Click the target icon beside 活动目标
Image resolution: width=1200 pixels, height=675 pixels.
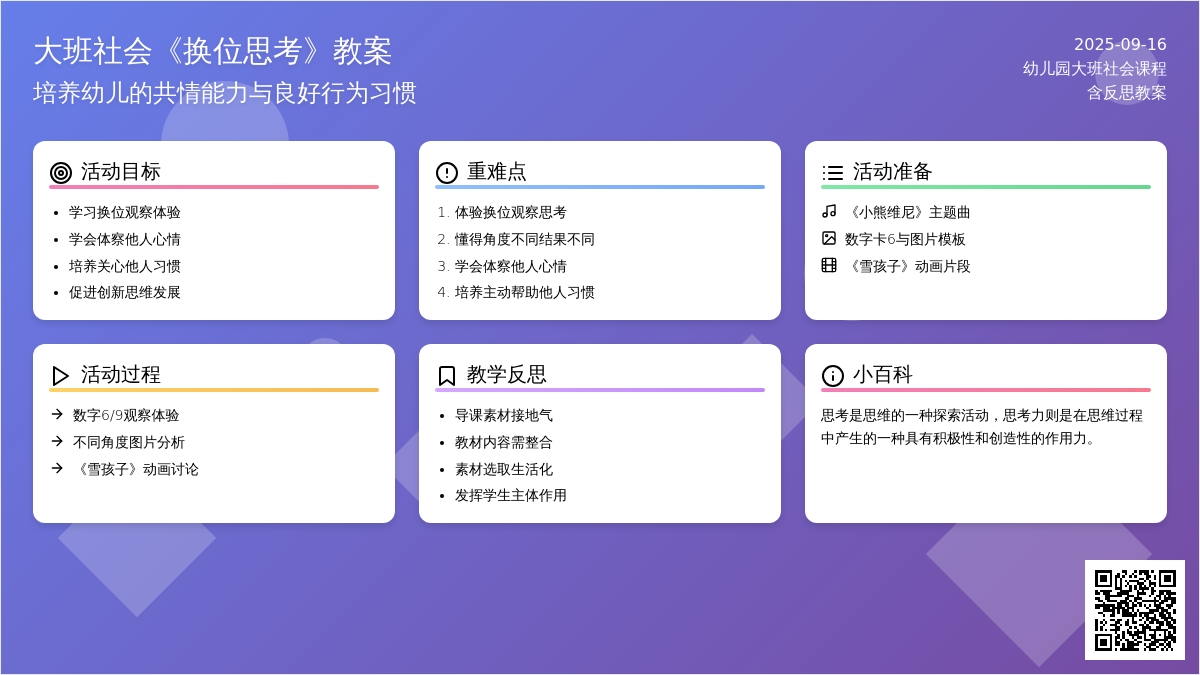coord(61,173)
